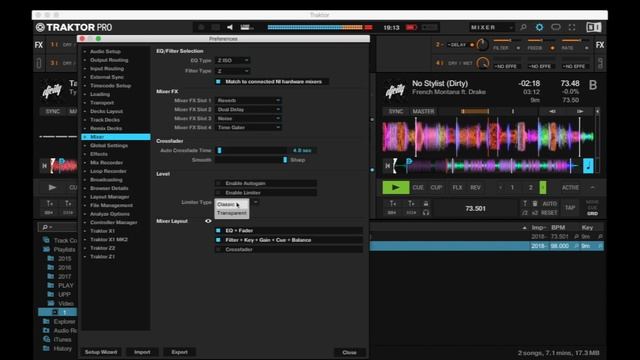Click the CUE button on deck B
This screenshot has width=640, height=360.
pos(418,187)
